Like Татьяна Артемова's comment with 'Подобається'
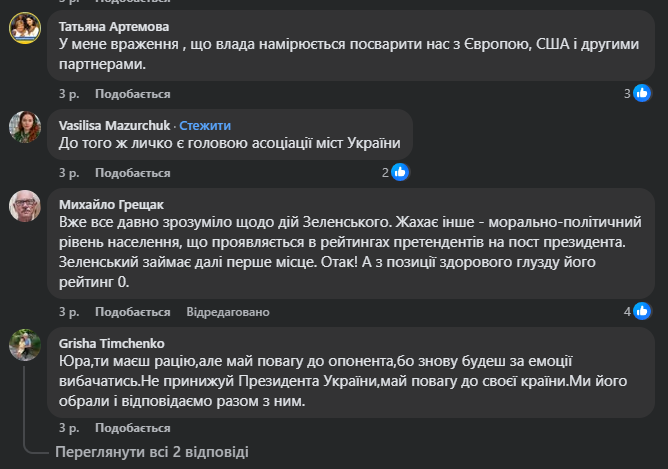Viewport: 668px width, 469px height. click(133, 93)
